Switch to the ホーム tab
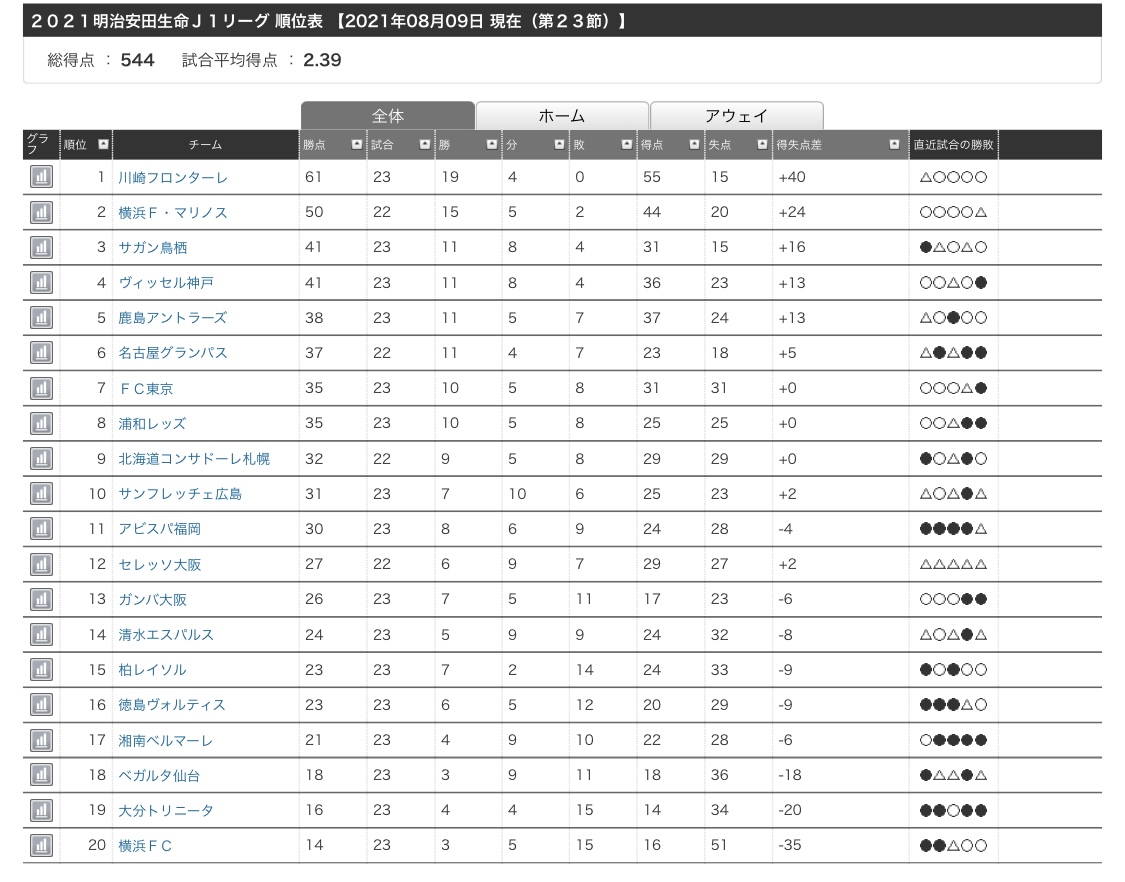Screen dimensions: 1125x882 pos(562,116)
